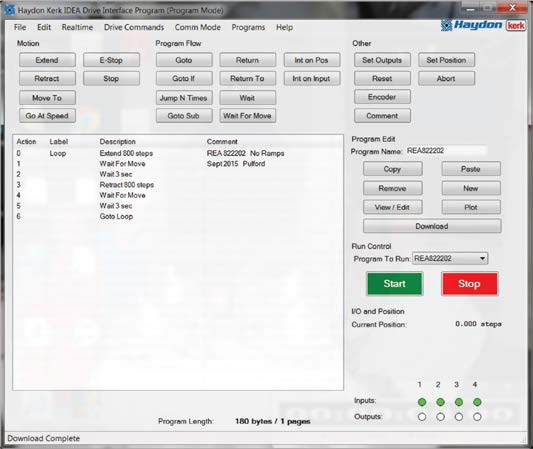Viewport: 533px width, 449px height.
Task: Open the Programs menu
Action: pos(248,27)
